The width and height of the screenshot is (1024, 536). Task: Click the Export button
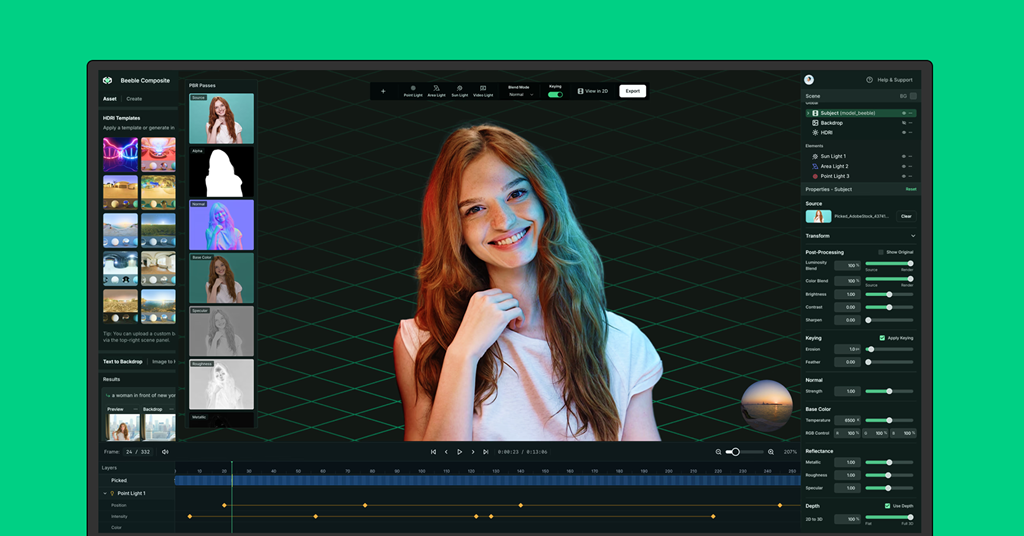tap(632, 91)
